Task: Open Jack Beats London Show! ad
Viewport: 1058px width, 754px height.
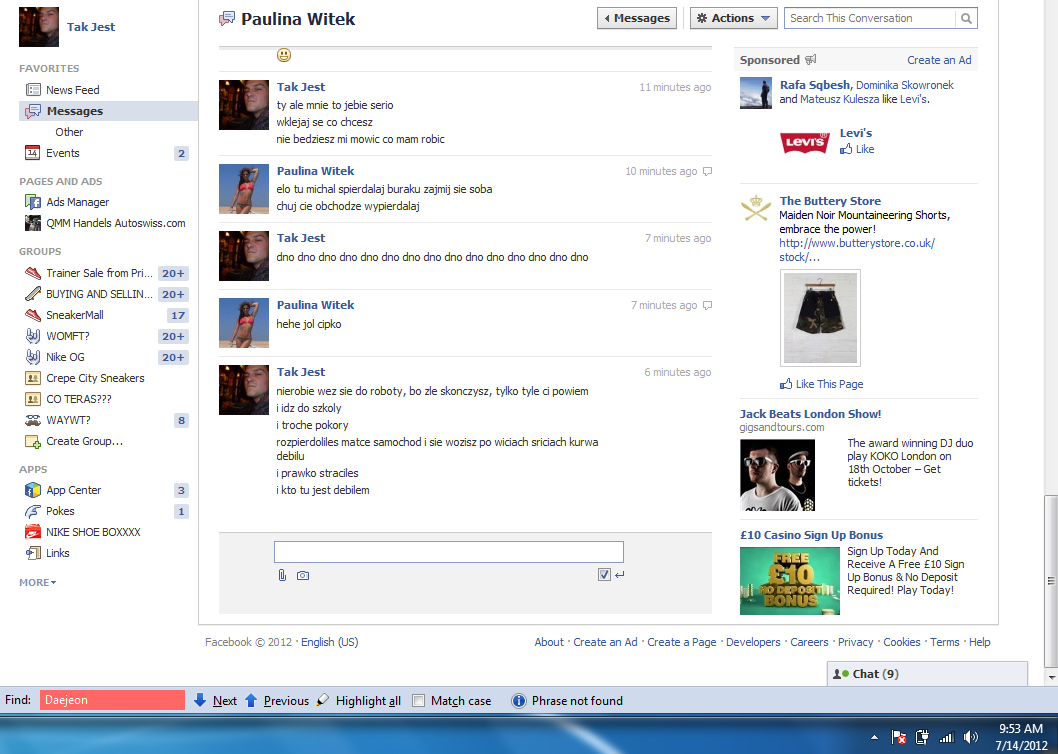Action: pyautogui.click(x=810, y=414)
